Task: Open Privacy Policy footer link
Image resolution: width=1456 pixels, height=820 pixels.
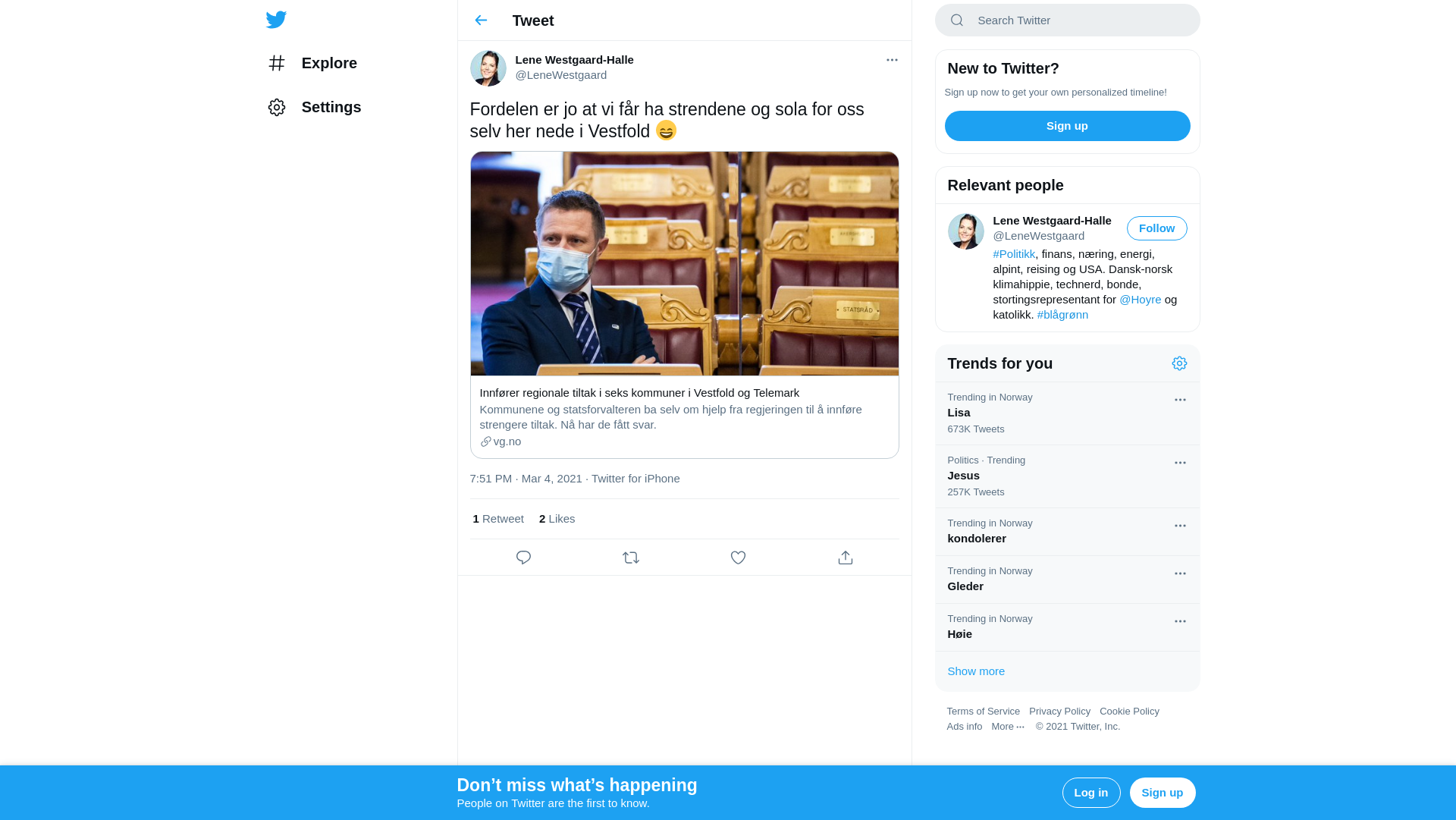Action: point(1059,712)
